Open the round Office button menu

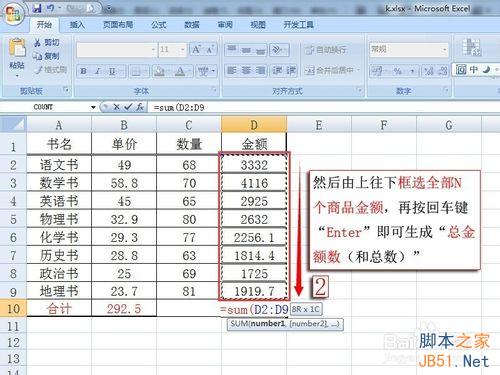(13, 14)
